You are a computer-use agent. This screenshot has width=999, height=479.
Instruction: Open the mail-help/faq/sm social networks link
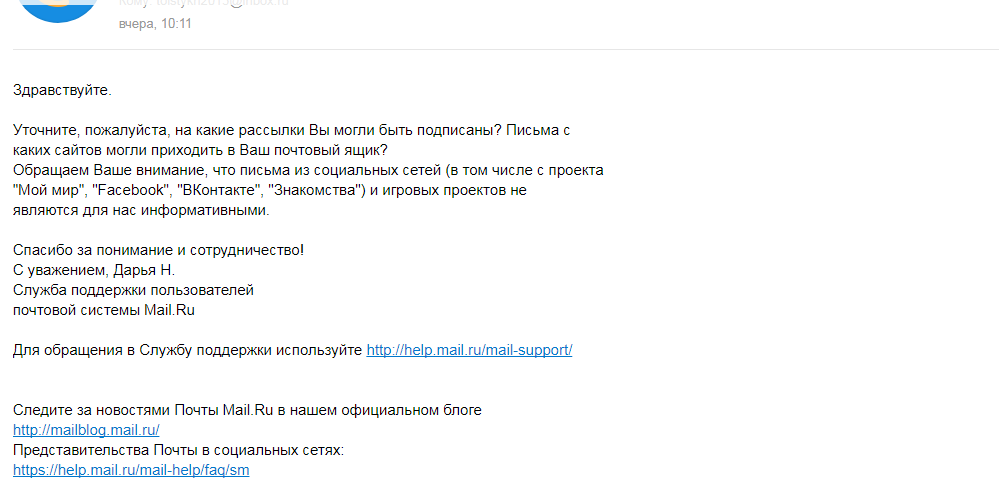point(131,470)
